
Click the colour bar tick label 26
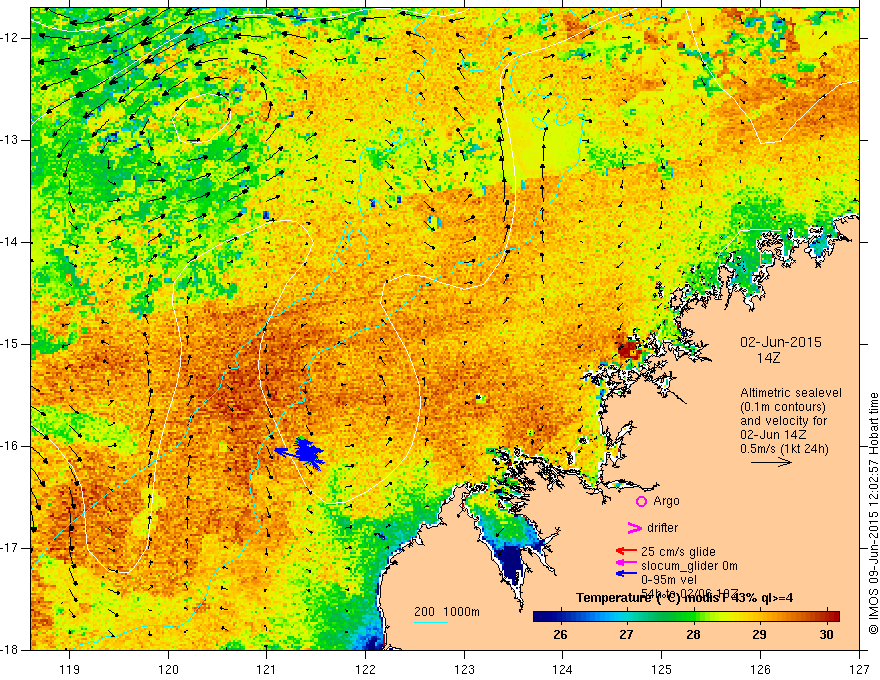(x=560, y=635)
